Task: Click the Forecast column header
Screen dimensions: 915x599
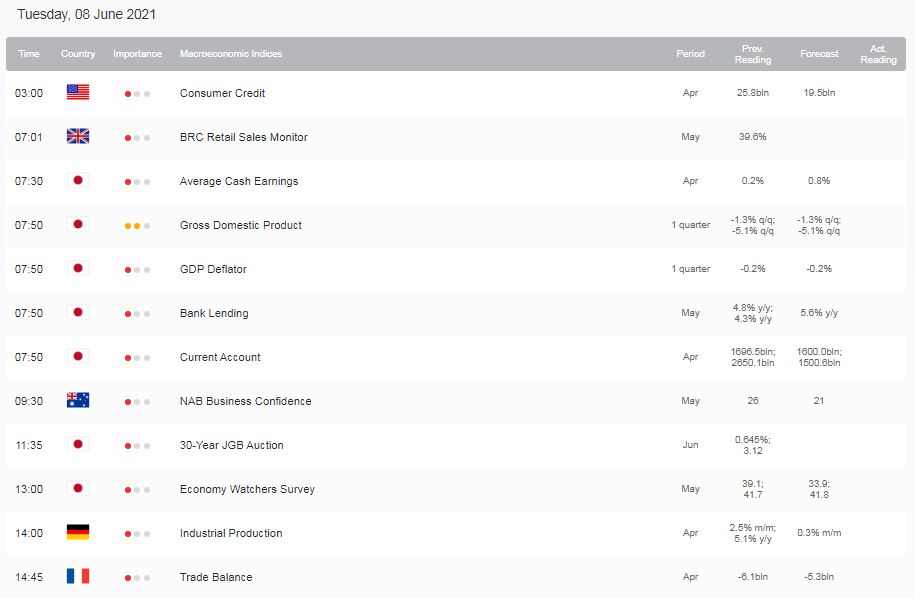Action: (819, 54)
